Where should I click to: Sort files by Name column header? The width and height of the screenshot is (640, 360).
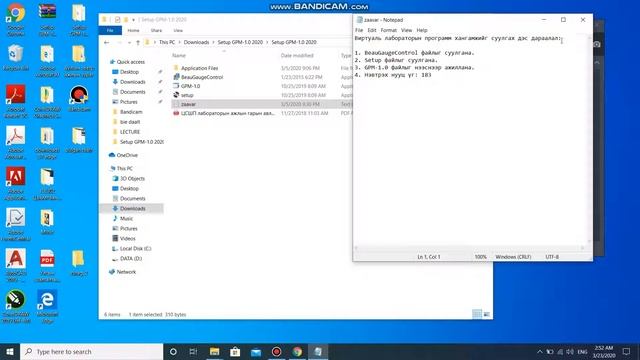(179, 55)
